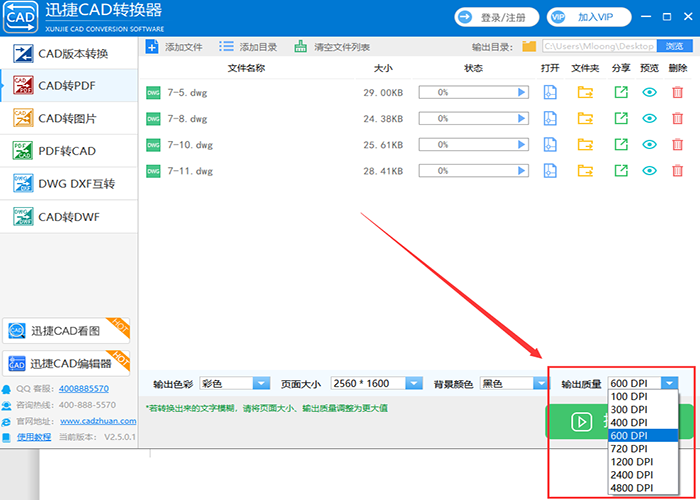The image size is (700, 500).
Task: Open folder icon for 7-5.dwg row
Action: (585, 92)
